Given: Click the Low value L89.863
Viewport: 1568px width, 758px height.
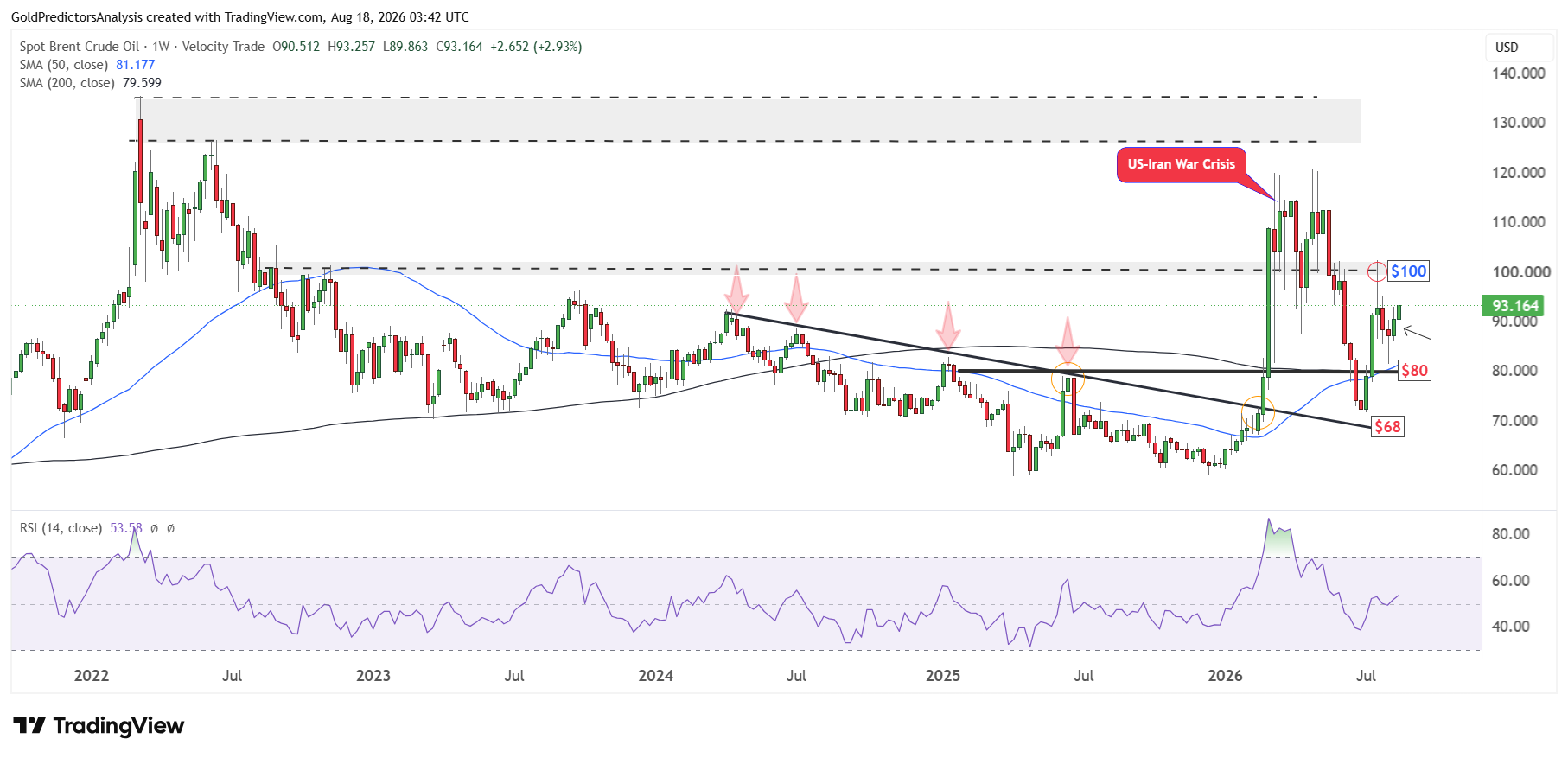Looking at the screenshot, I should [405, 47].
